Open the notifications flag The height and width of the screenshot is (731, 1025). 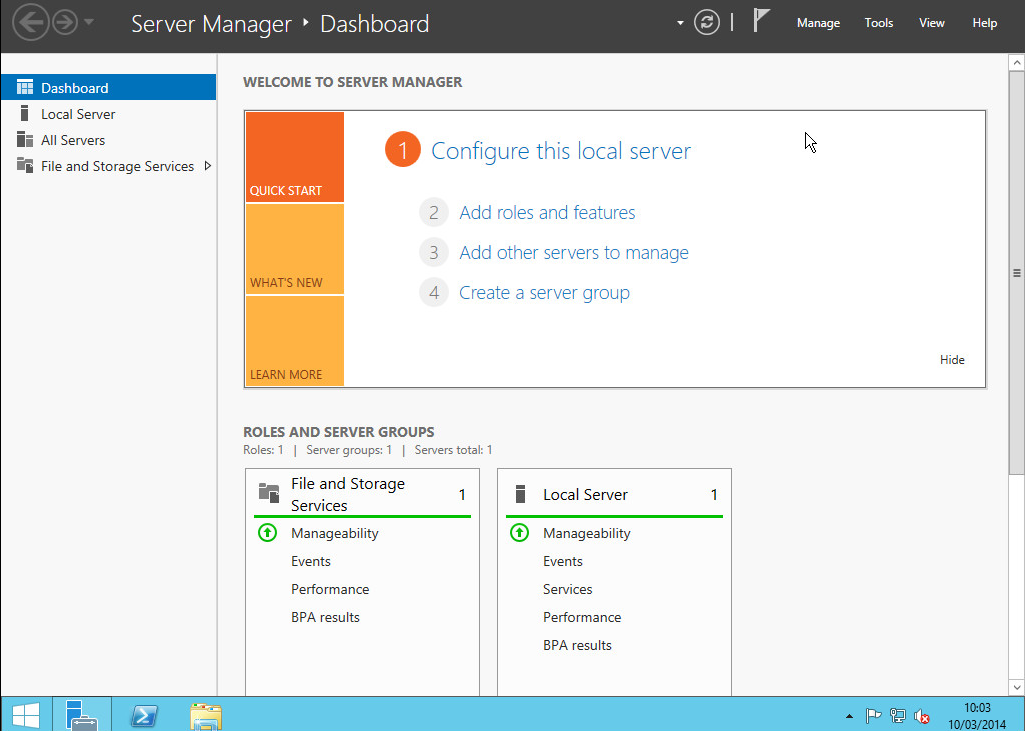point(761,20)
